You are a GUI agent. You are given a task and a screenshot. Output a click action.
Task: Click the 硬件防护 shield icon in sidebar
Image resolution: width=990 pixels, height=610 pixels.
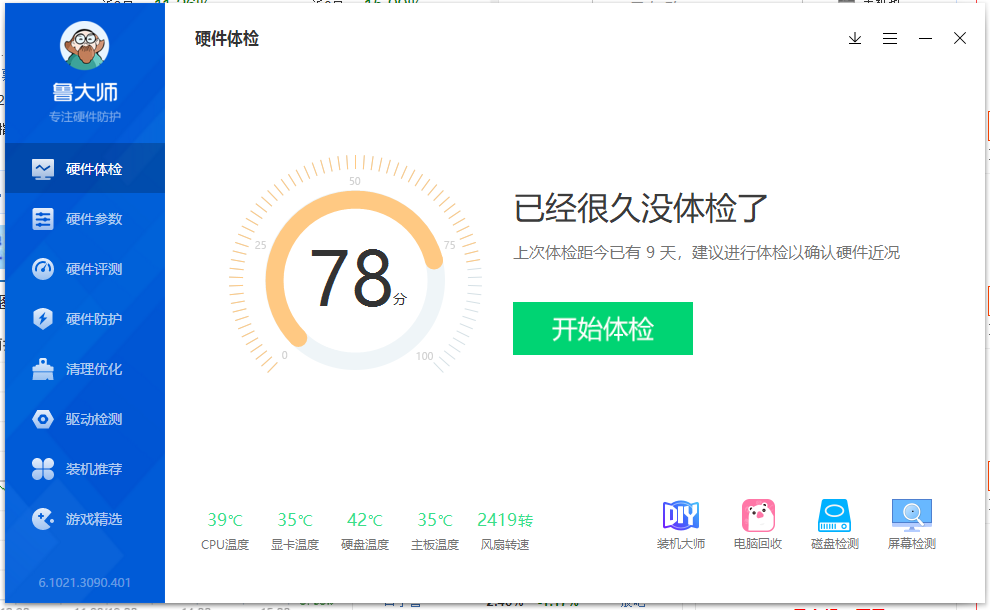pyautogui.click(x=43, y=319)
